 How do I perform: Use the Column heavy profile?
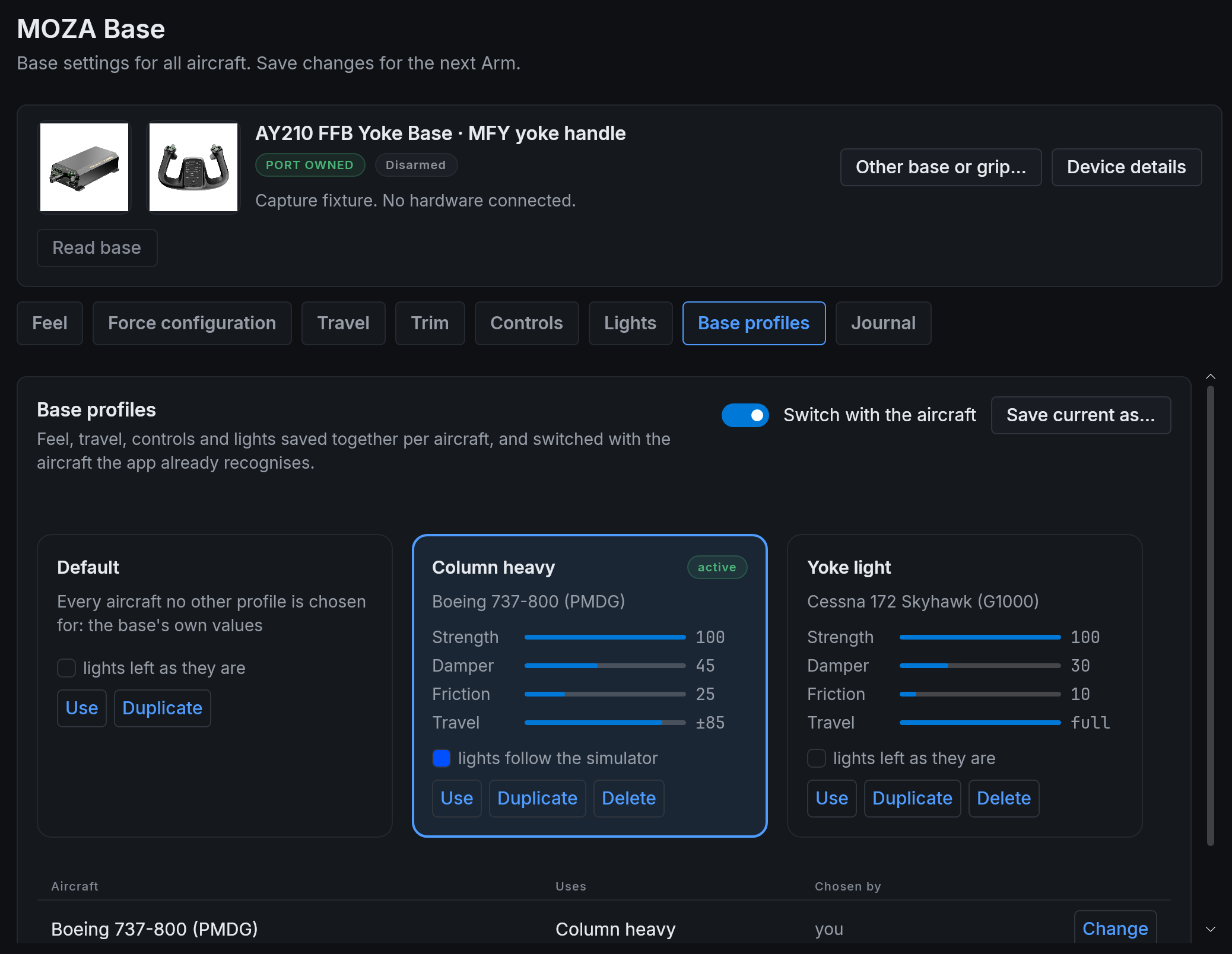[x=457, y=799]
